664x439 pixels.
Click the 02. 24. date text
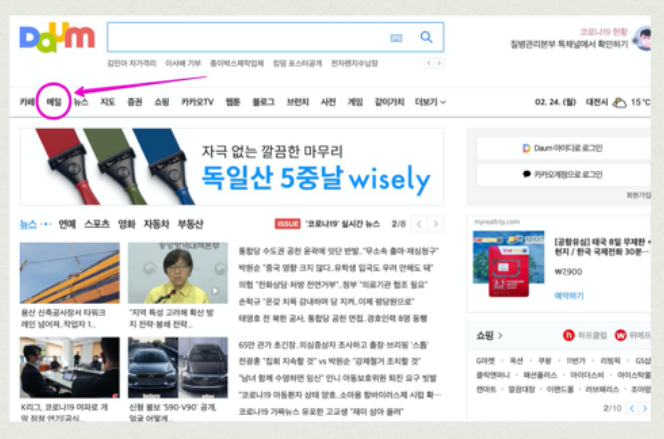[555, 102]
